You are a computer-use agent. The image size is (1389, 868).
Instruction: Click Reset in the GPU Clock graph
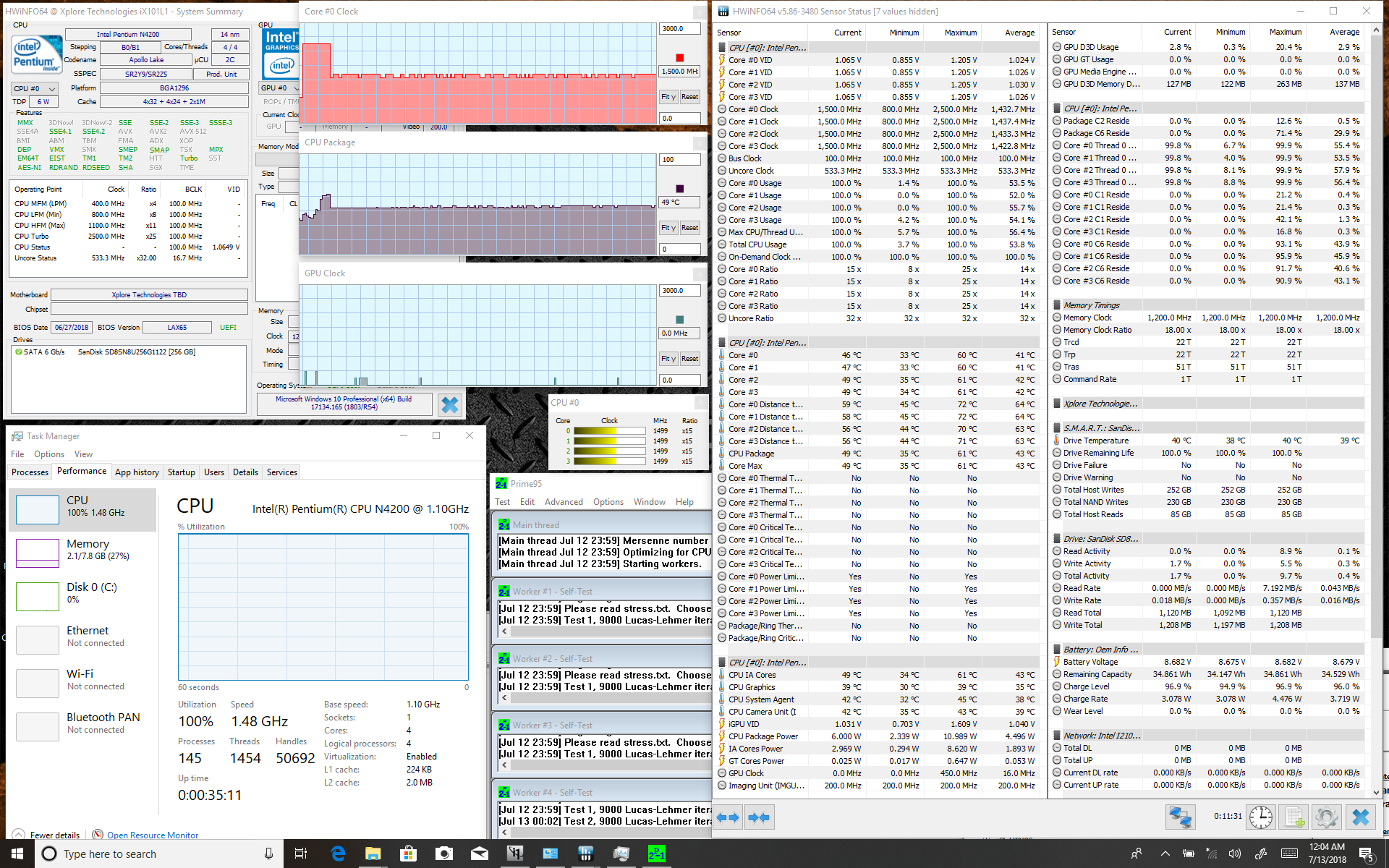[x=689, y=359]
